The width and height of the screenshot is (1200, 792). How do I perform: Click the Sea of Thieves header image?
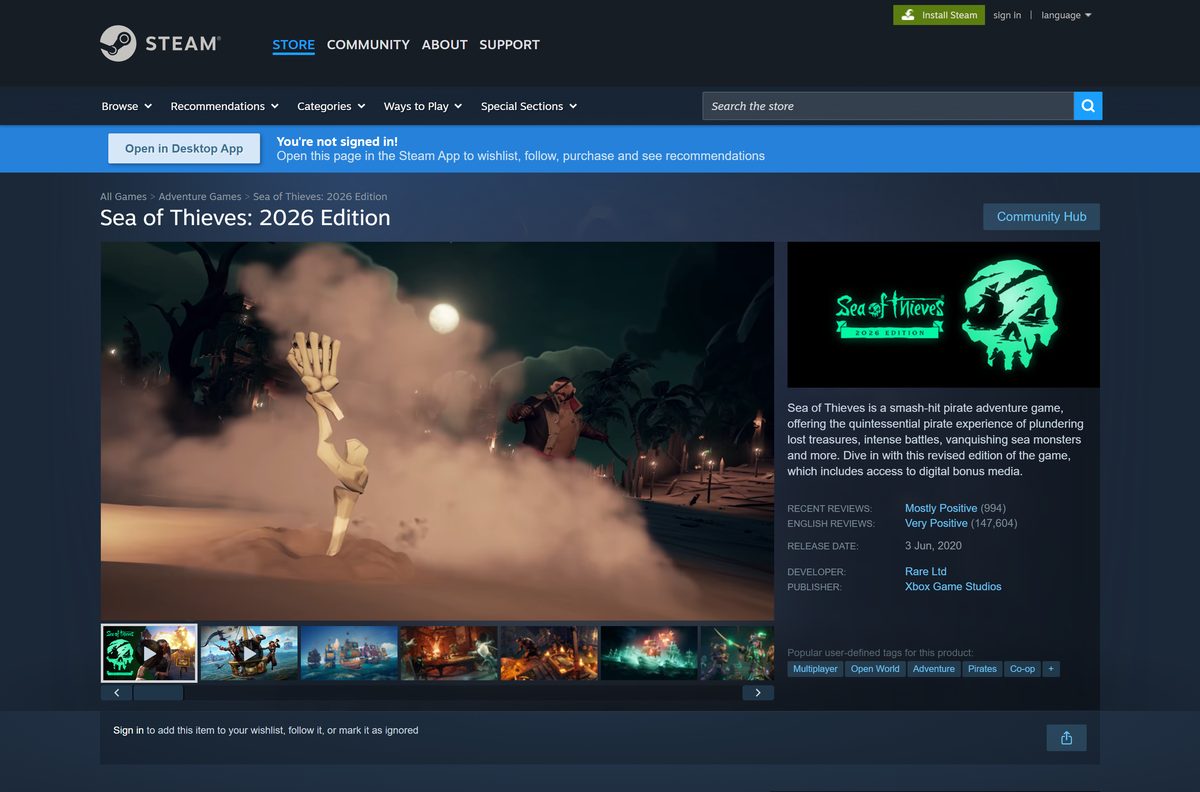pyautogui.click(x=943, y=315)
